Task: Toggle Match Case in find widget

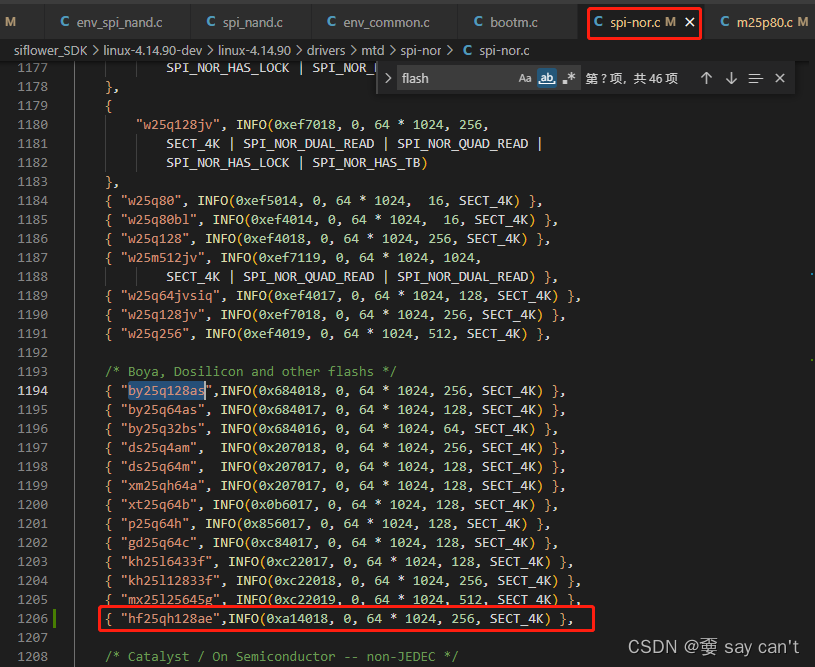Action: pos(524,79)
